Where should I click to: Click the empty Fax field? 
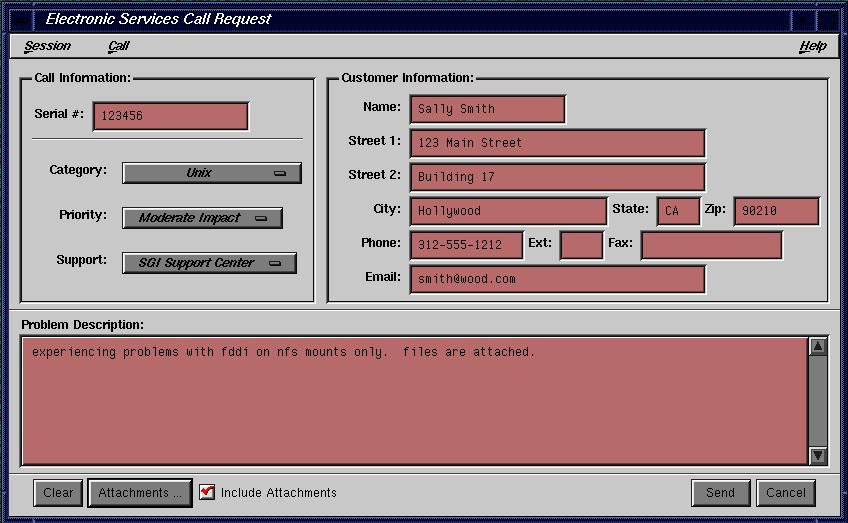pyautogui.click(x=711, y=245)
